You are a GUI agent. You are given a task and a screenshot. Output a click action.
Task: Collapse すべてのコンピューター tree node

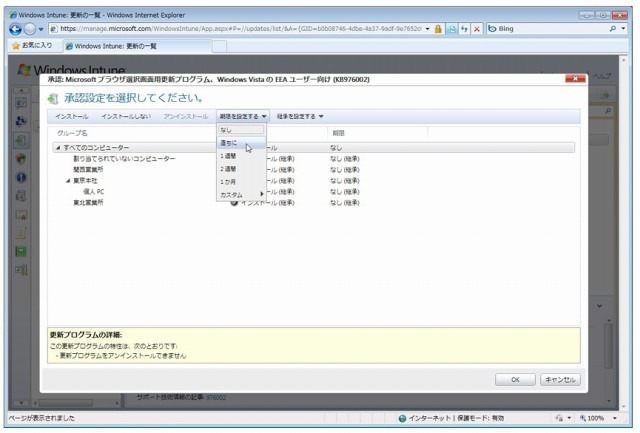(x=58, y=147)
